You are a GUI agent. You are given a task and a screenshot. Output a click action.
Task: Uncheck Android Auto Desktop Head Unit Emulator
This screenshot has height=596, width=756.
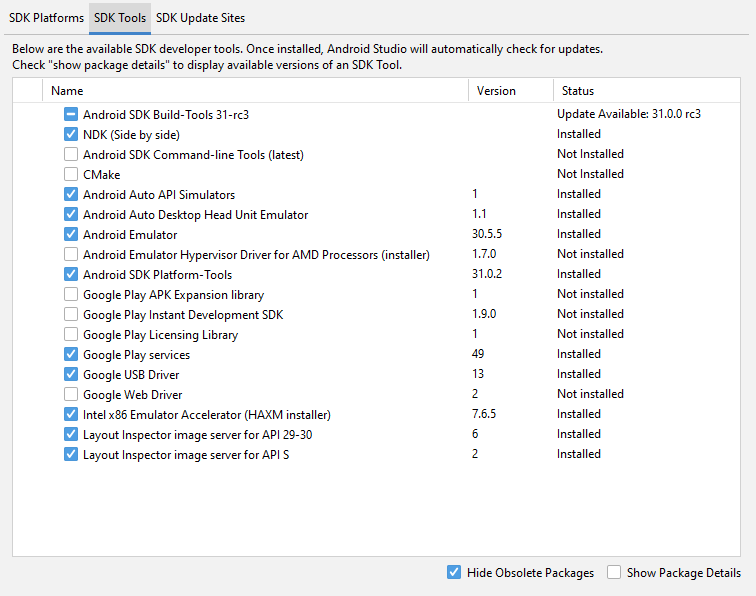click(x=71, y=214)
